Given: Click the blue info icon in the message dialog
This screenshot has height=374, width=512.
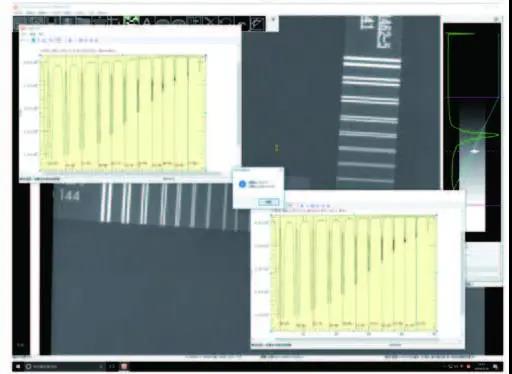Looking at the screenshot, I should (242, 184).
